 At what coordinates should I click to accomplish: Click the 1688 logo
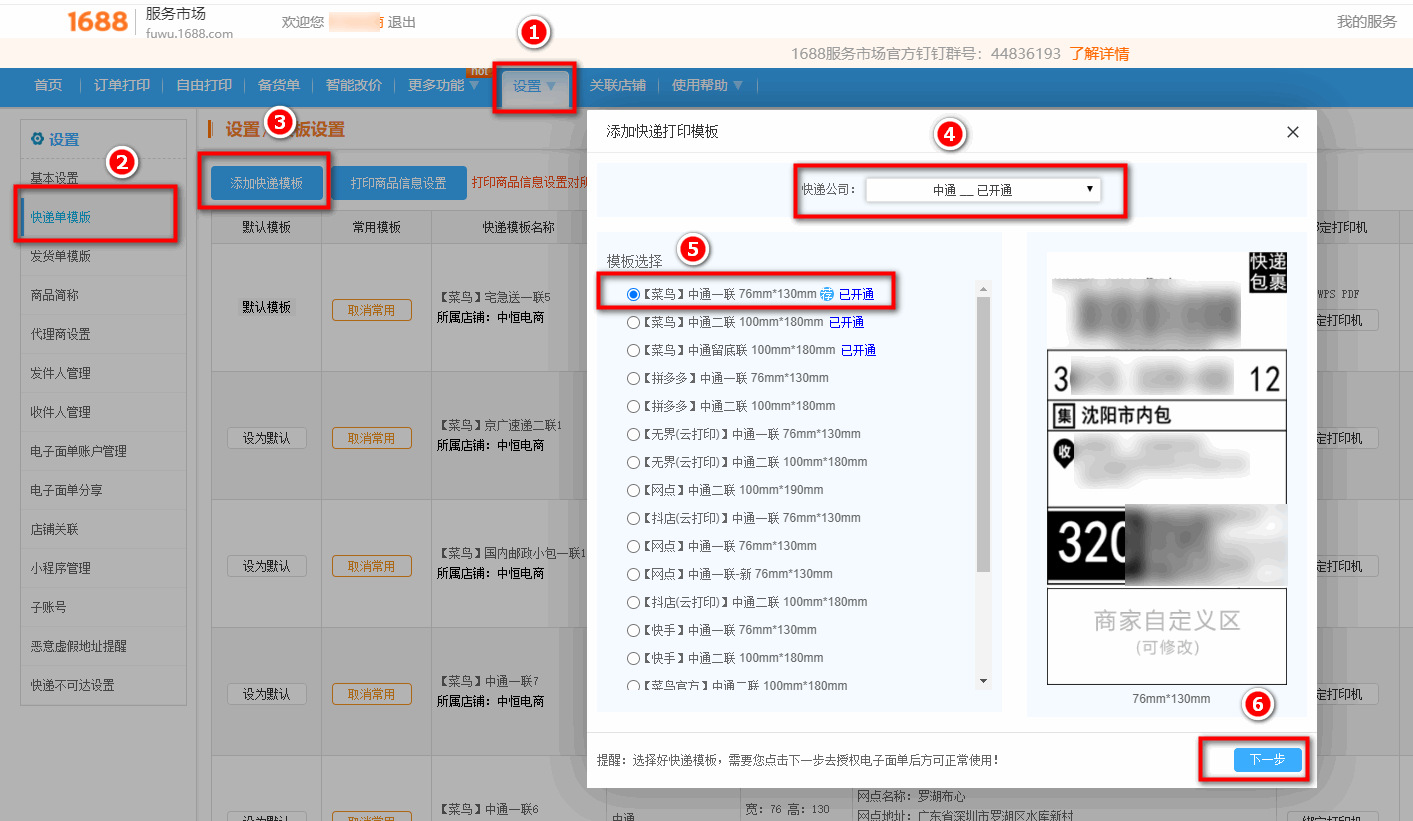click(x=95, y=21)
